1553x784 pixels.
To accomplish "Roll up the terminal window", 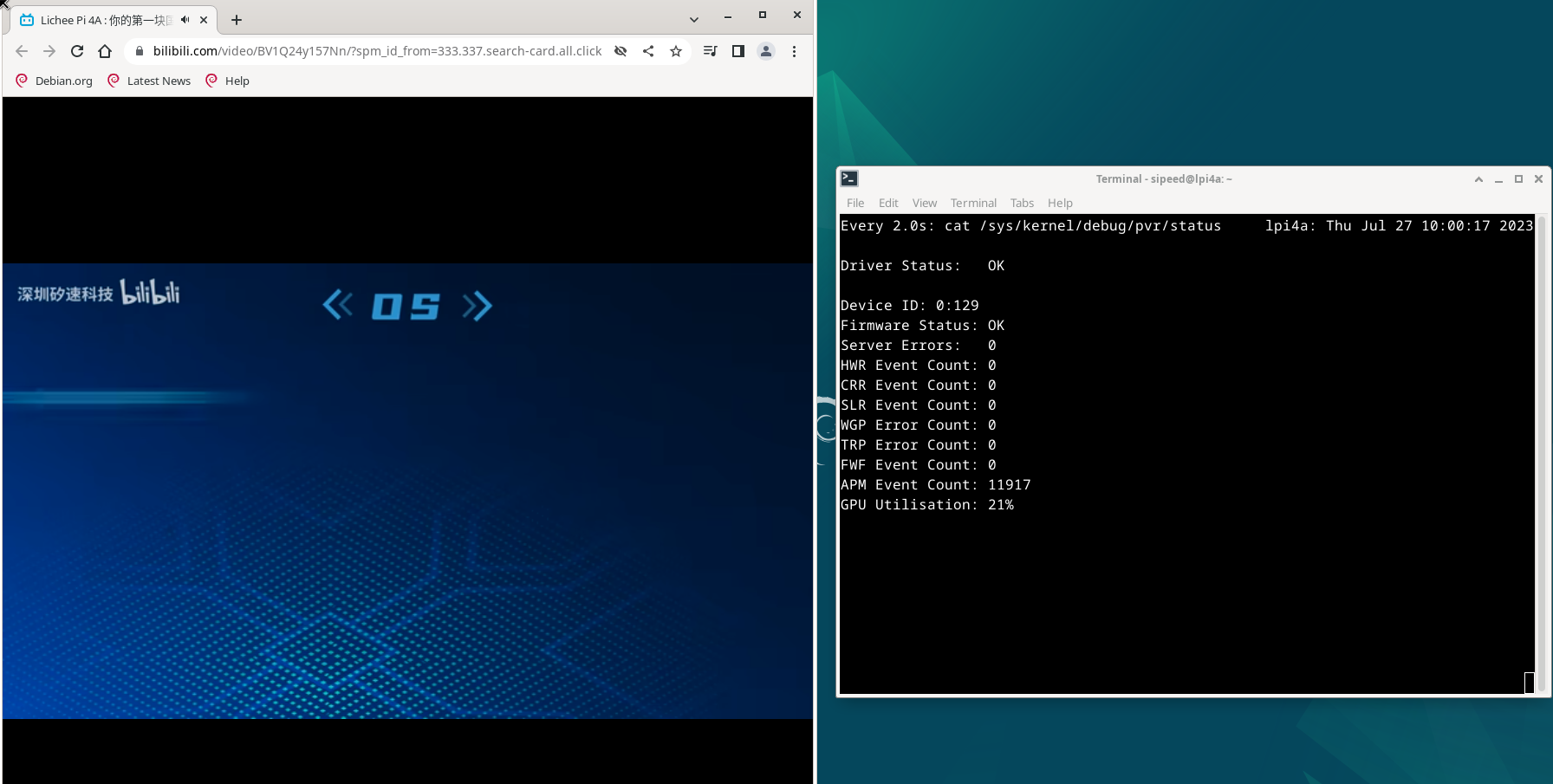I will pyautogui.click(x=1478, y=179).
